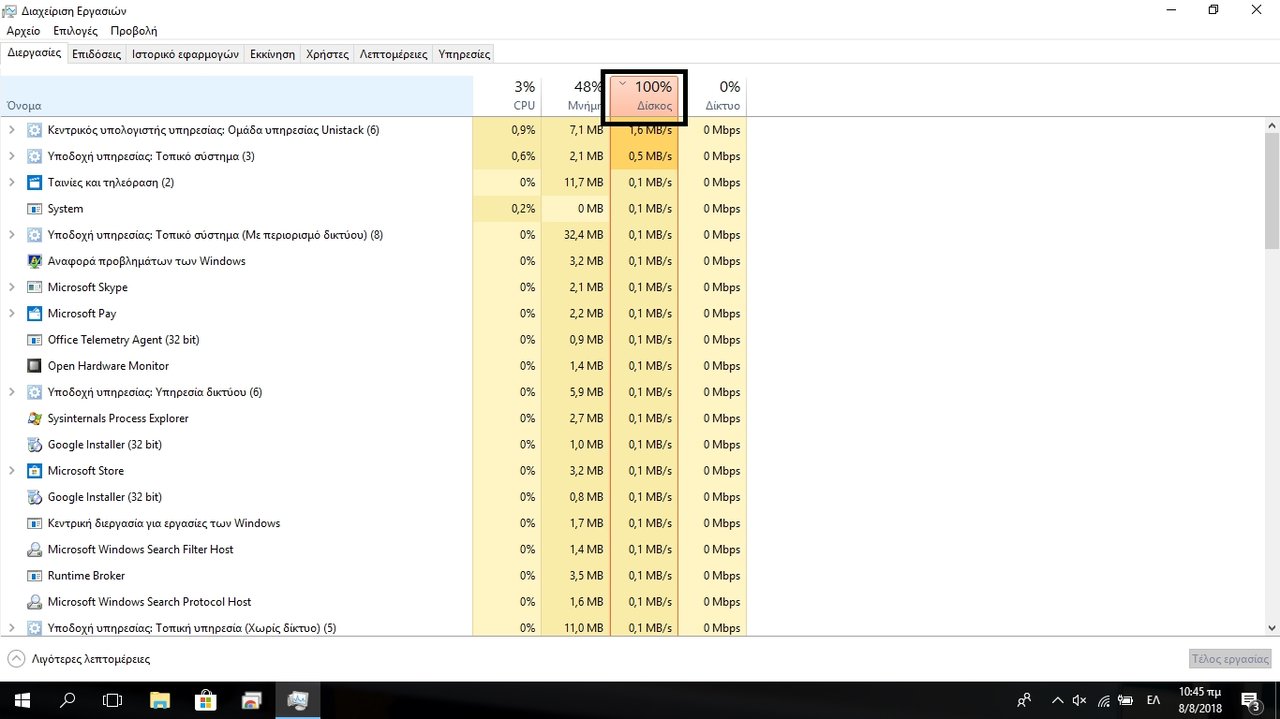The width and height of the screenshot is (1280, 719).
Task: Sort by the Μνήμη column header
Action: click(575, 95)
